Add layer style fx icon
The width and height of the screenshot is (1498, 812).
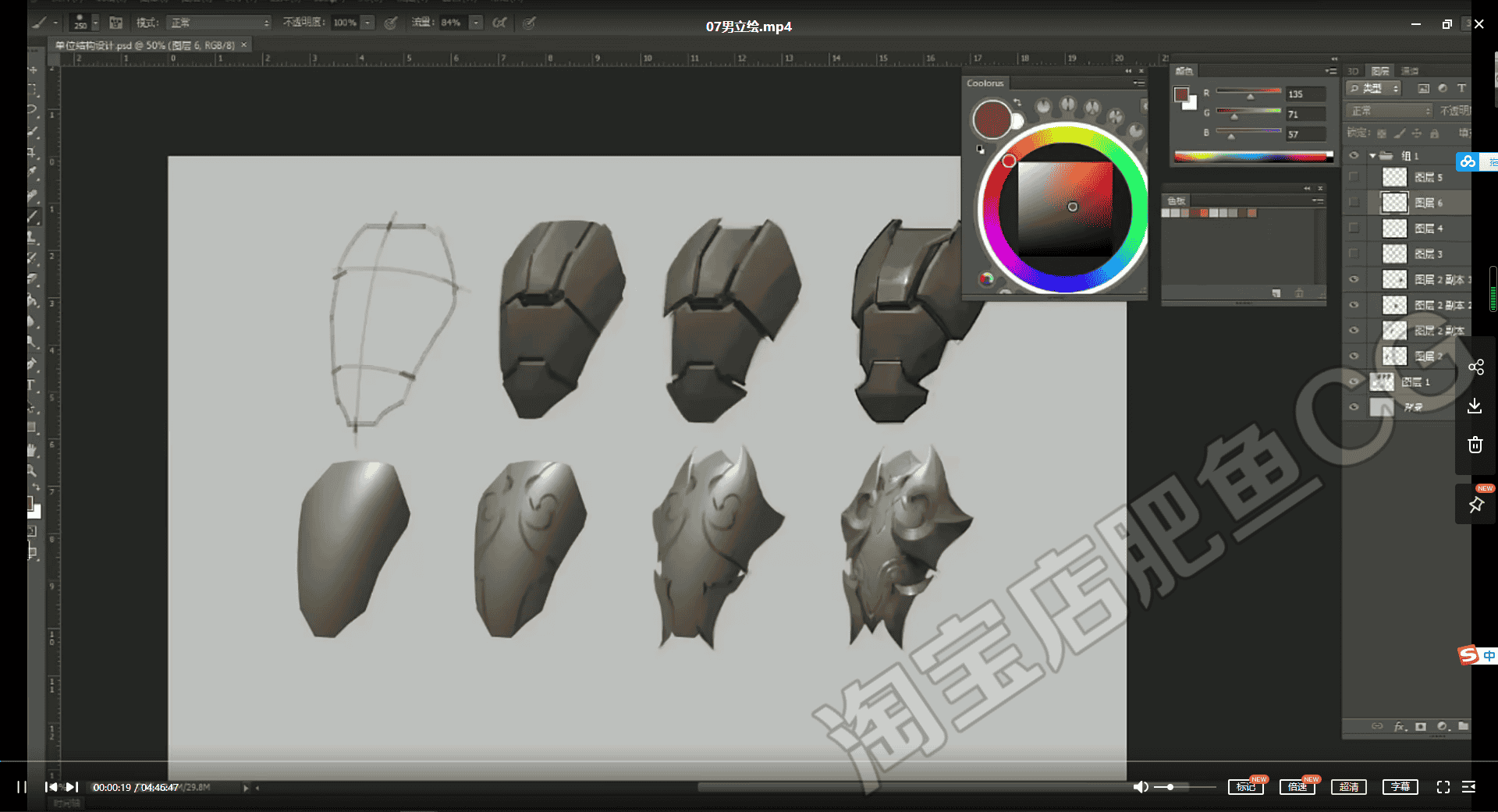click(x=1400, y=726)
